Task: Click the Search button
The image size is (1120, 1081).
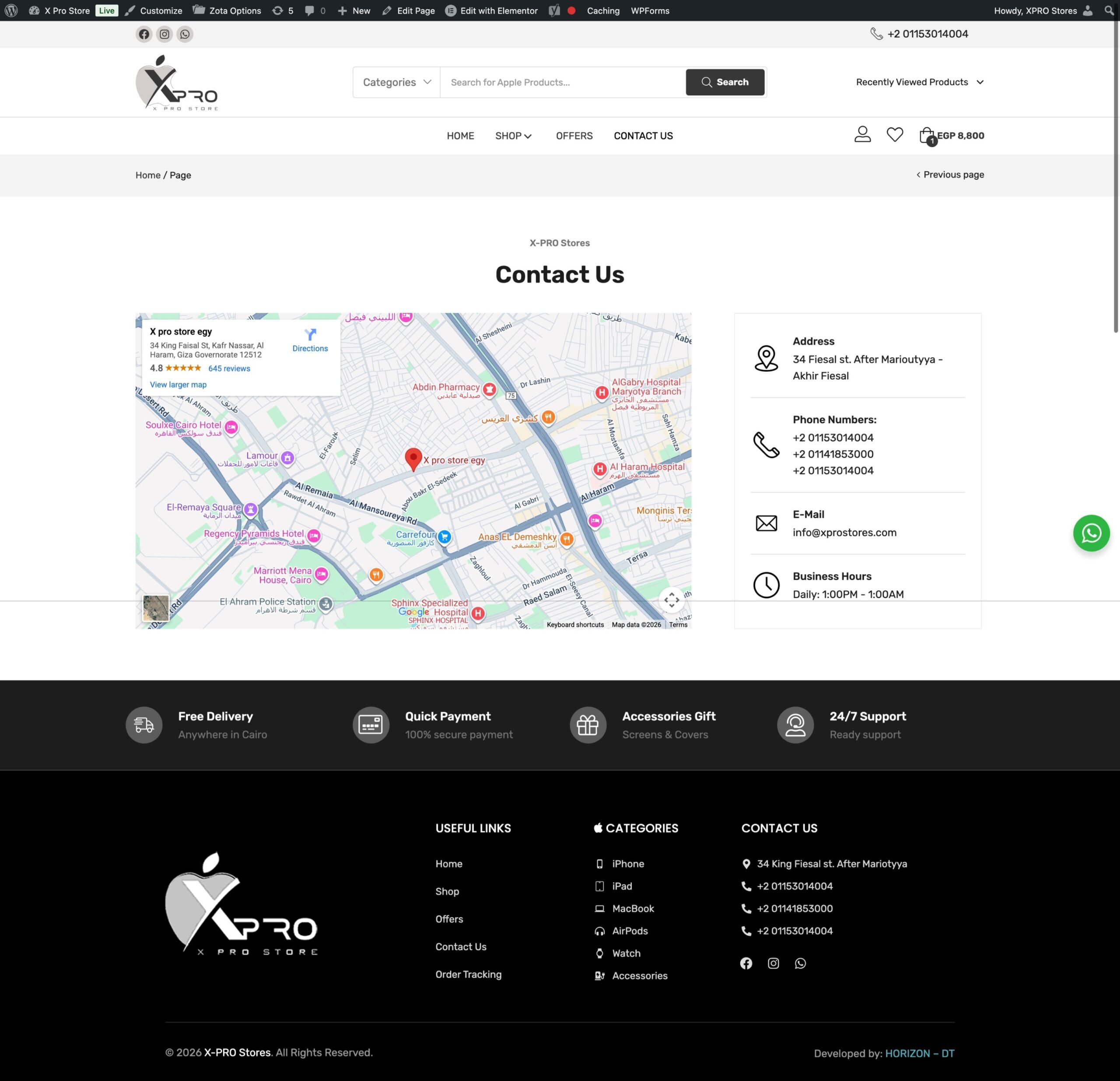Action: [724, 82]
